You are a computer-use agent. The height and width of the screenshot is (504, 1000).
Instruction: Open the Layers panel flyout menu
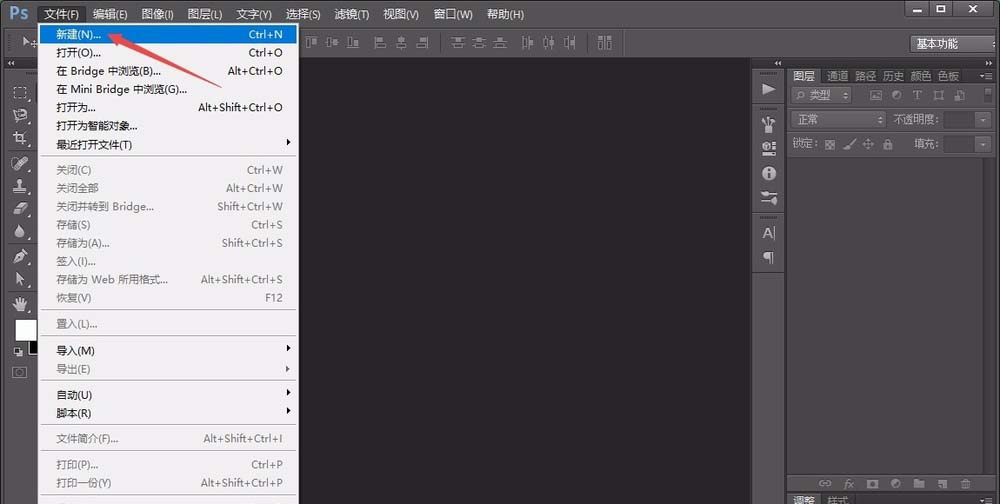[986, 76]
